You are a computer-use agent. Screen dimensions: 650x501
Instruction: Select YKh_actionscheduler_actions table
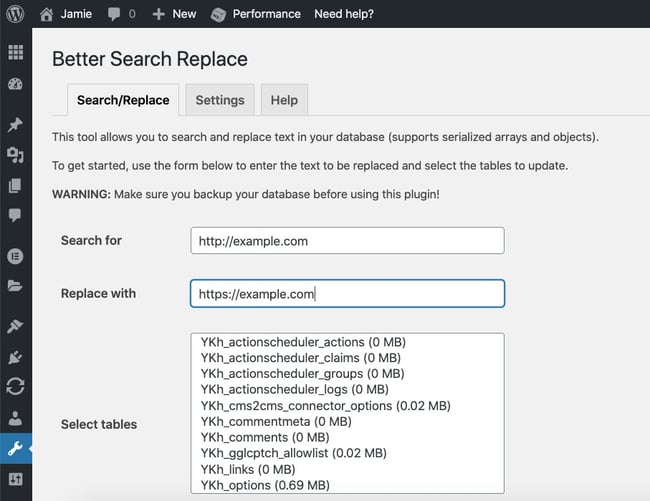[x=303, y=342]
